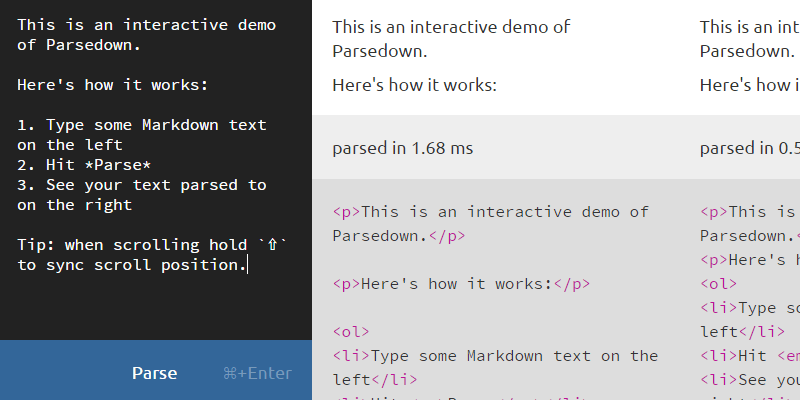This screenshot has height=400, width=800.
Task: Click "to sync scroll position." in the editor
Action: click(130, 265)
